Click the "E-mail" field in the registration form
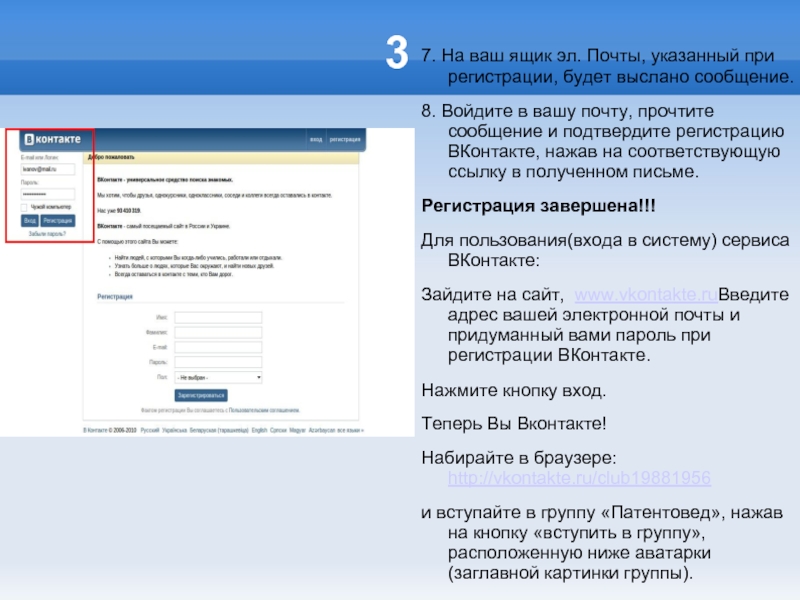The image size is (800, 600). (218, 347)
